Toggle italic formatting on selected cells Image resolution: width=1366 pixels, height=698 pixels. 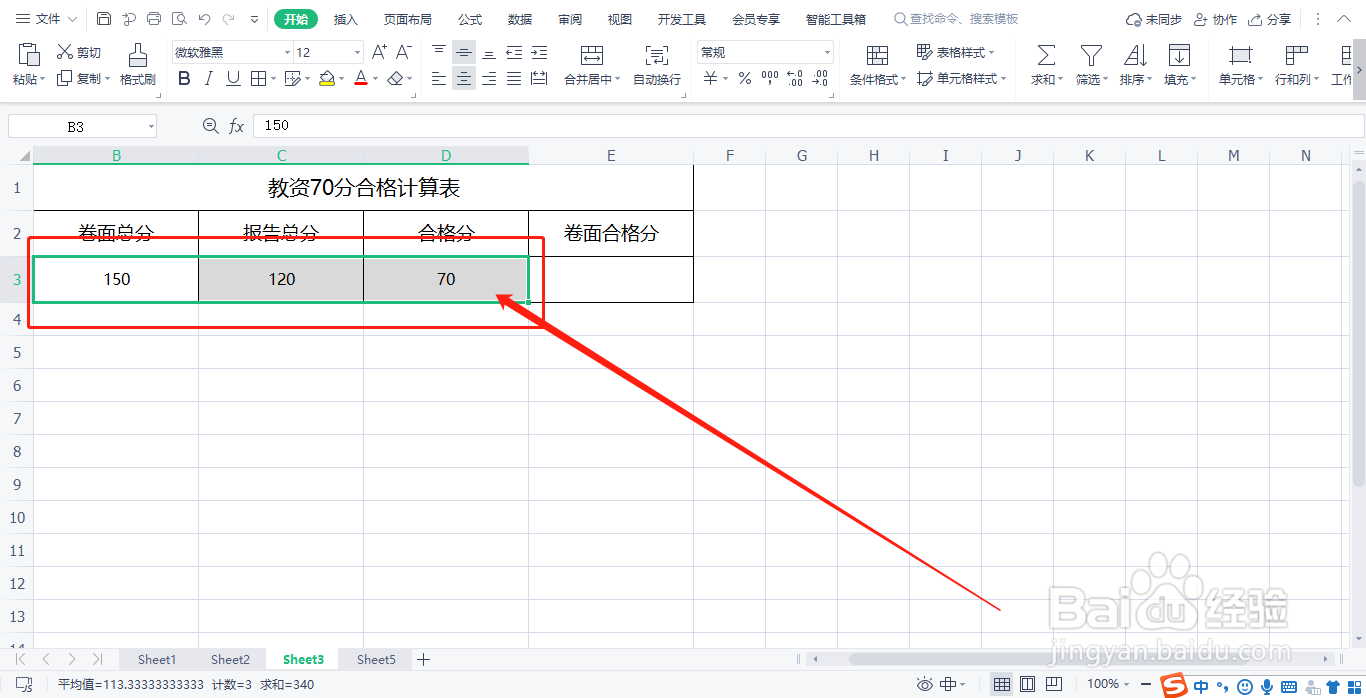[x=208, y=77]
